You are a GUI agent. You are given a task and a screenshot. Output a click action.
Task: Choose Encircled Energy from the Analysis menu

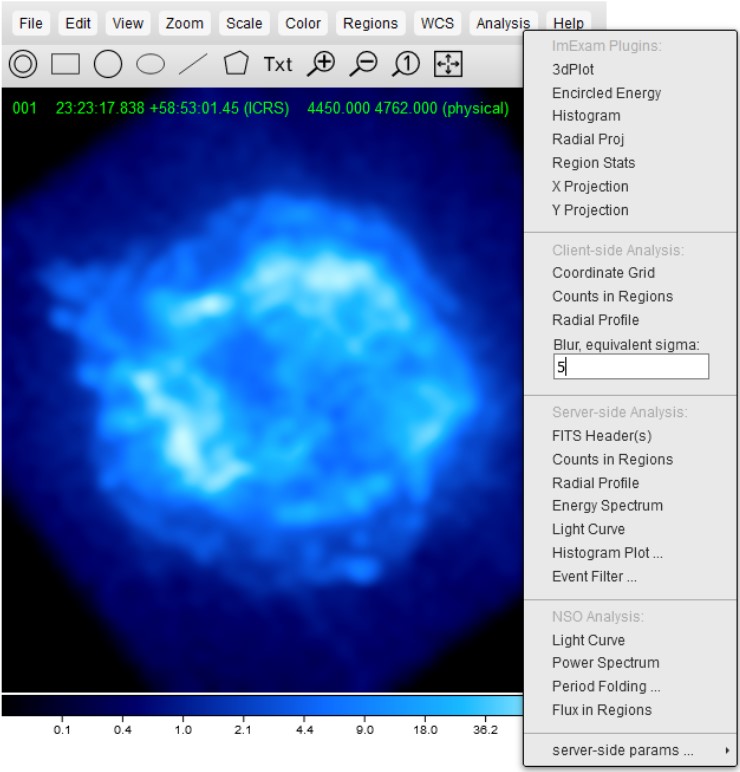point(606,93)
